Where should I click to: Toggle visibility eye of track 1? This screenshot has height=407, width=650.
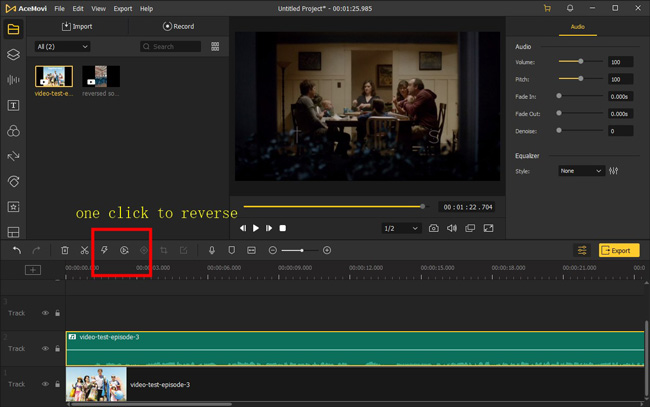coord(45,384)
